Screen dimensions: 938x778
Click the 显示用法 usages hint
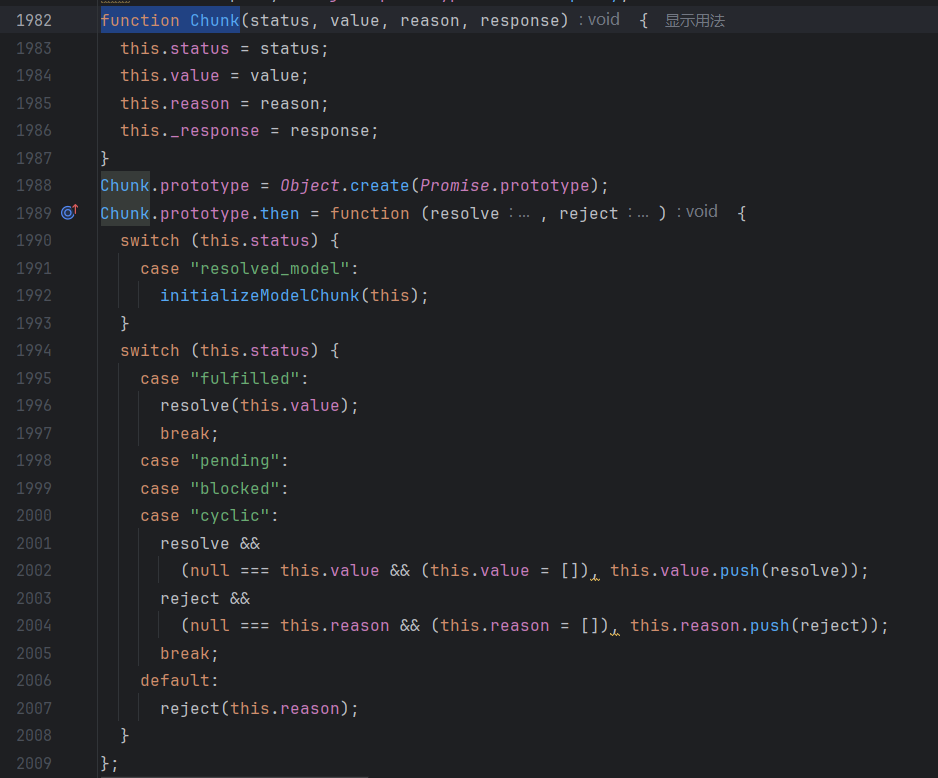pos(694,20)
